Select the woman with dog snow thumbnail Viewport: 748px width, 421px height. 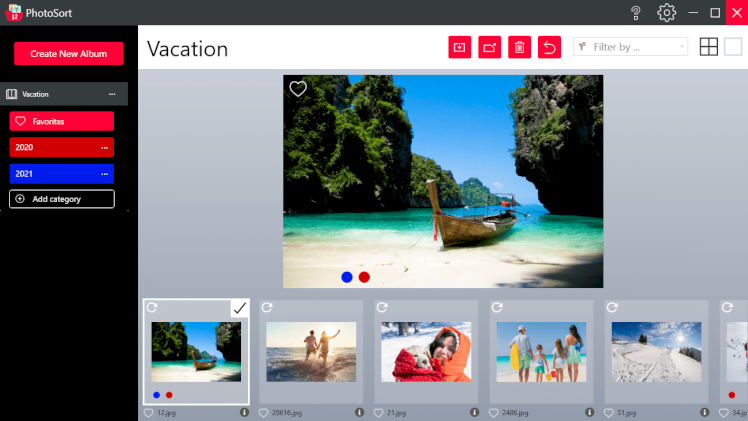click(x=426, y=352)
